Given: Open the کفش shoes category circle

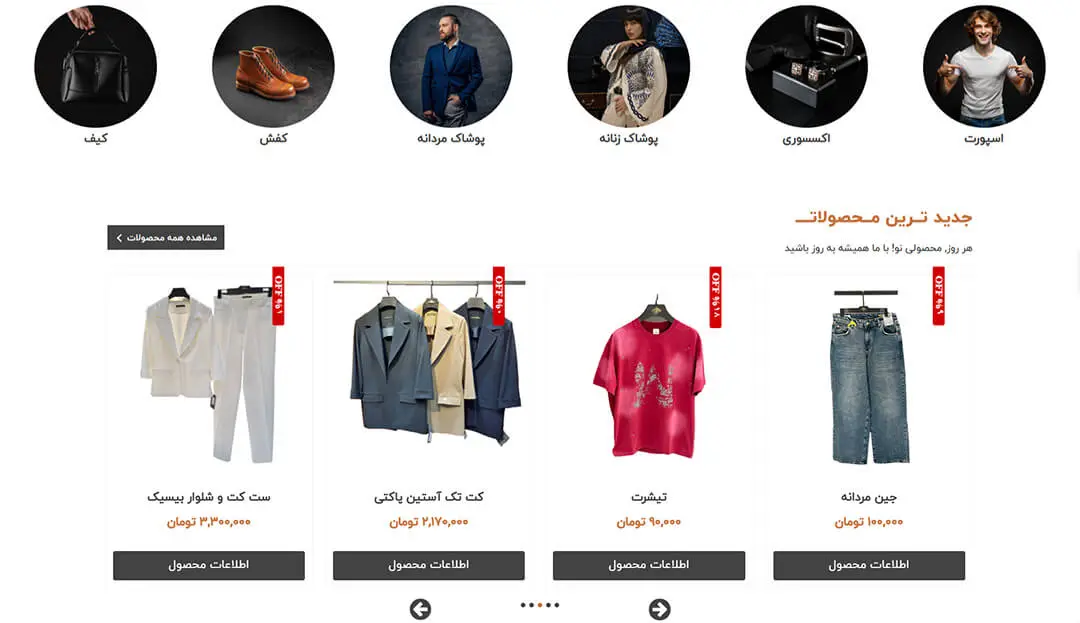Looking at the screenshot, I should [x=273, y=66].
